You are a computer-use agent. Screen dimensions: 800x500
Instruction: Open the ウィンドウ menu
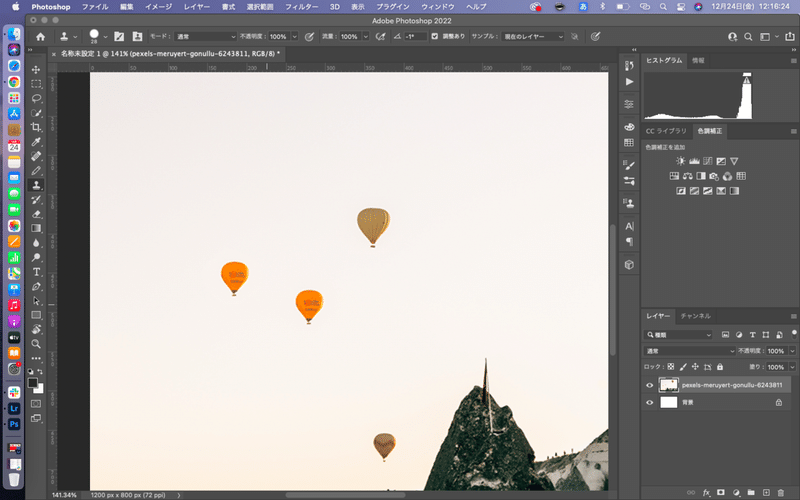[x=437, y=7]
